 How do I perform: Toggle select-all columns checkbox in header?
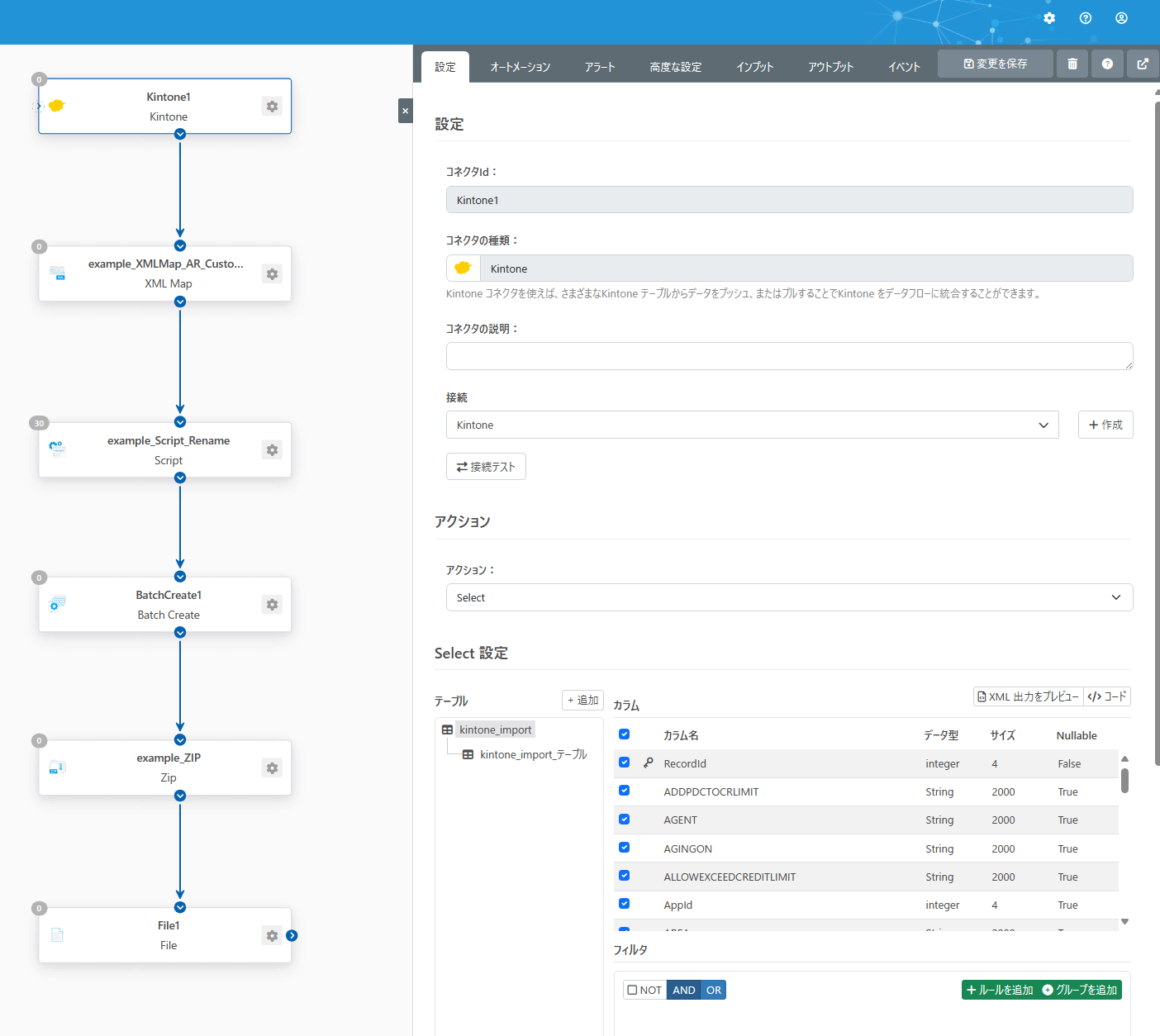(625, 734)
